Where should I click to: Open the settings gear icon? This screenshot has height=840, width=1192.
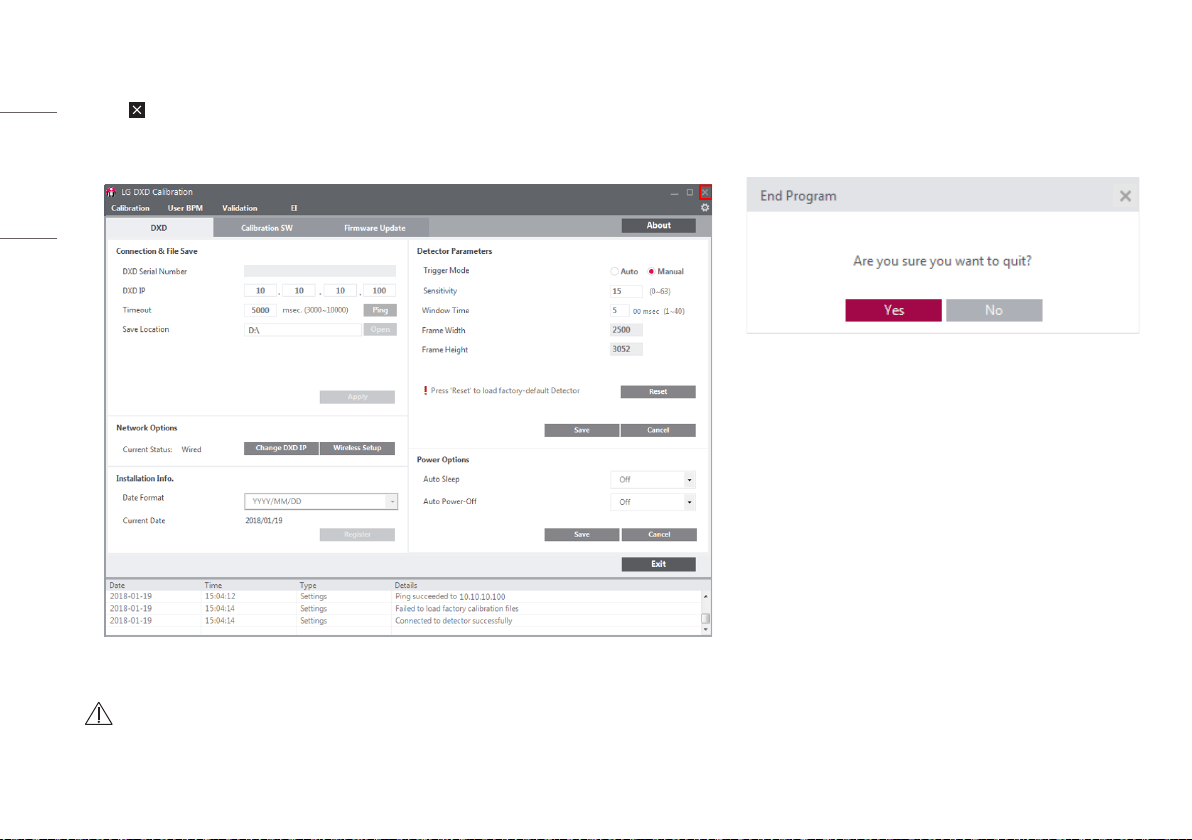point(705,208)
